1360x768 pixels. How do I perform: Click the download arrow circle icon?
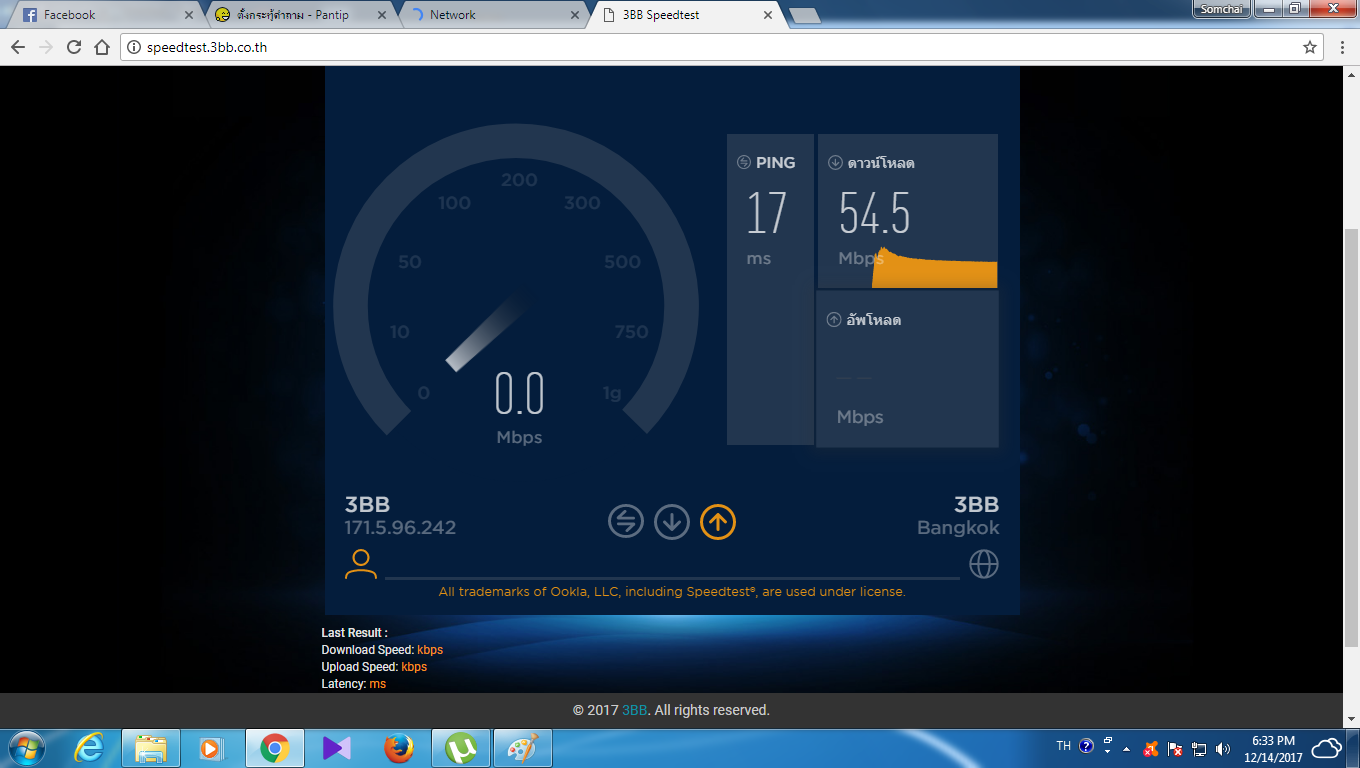coord(672,521)
